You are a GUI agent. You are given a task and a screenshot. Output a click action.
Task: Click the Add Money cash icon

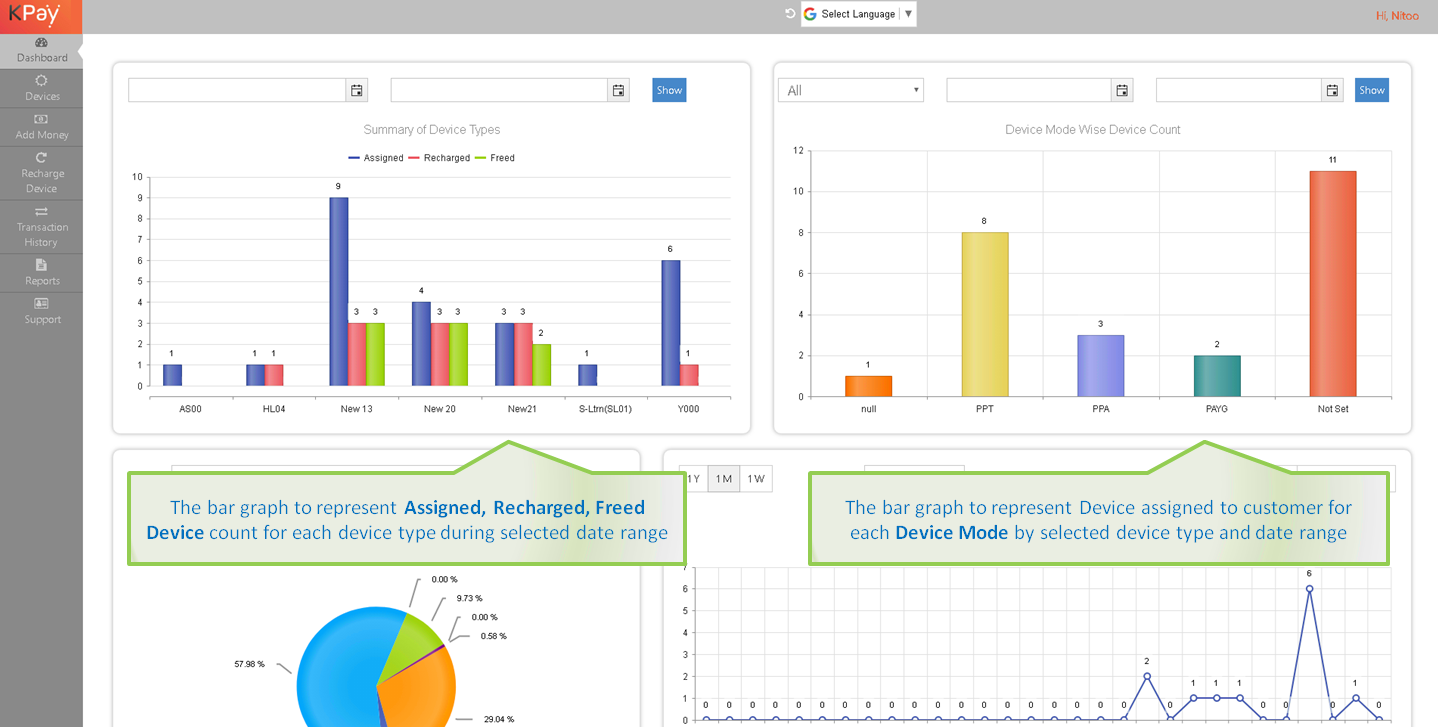coord(41,119)
